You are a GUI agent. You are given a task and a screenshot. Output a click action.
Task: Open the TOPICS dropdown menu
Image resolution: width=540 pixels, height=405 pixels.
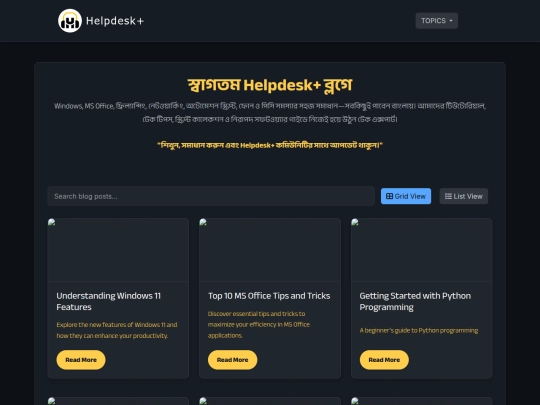[x=437, y=21]
